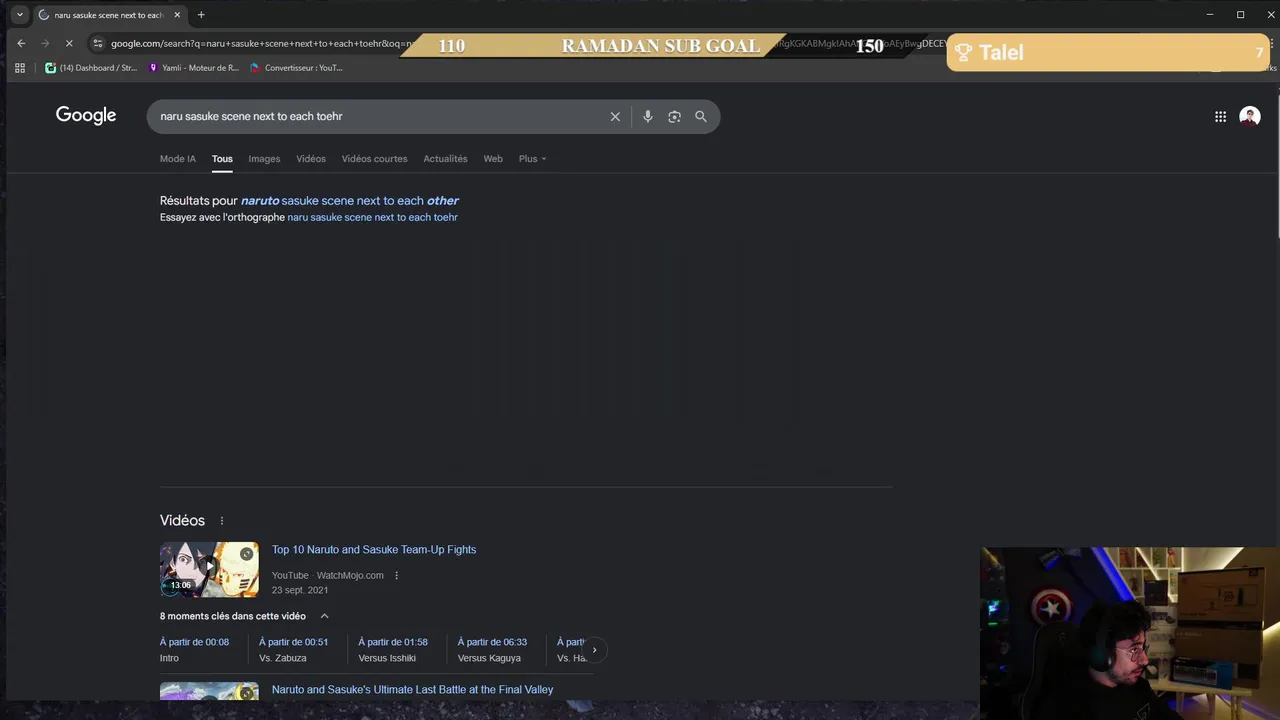Open 'Ultimate Last Battle at the Final Valley' link
Viewport: 1280px width, 720px height.
pyautogui.click(x=412, y=690)
